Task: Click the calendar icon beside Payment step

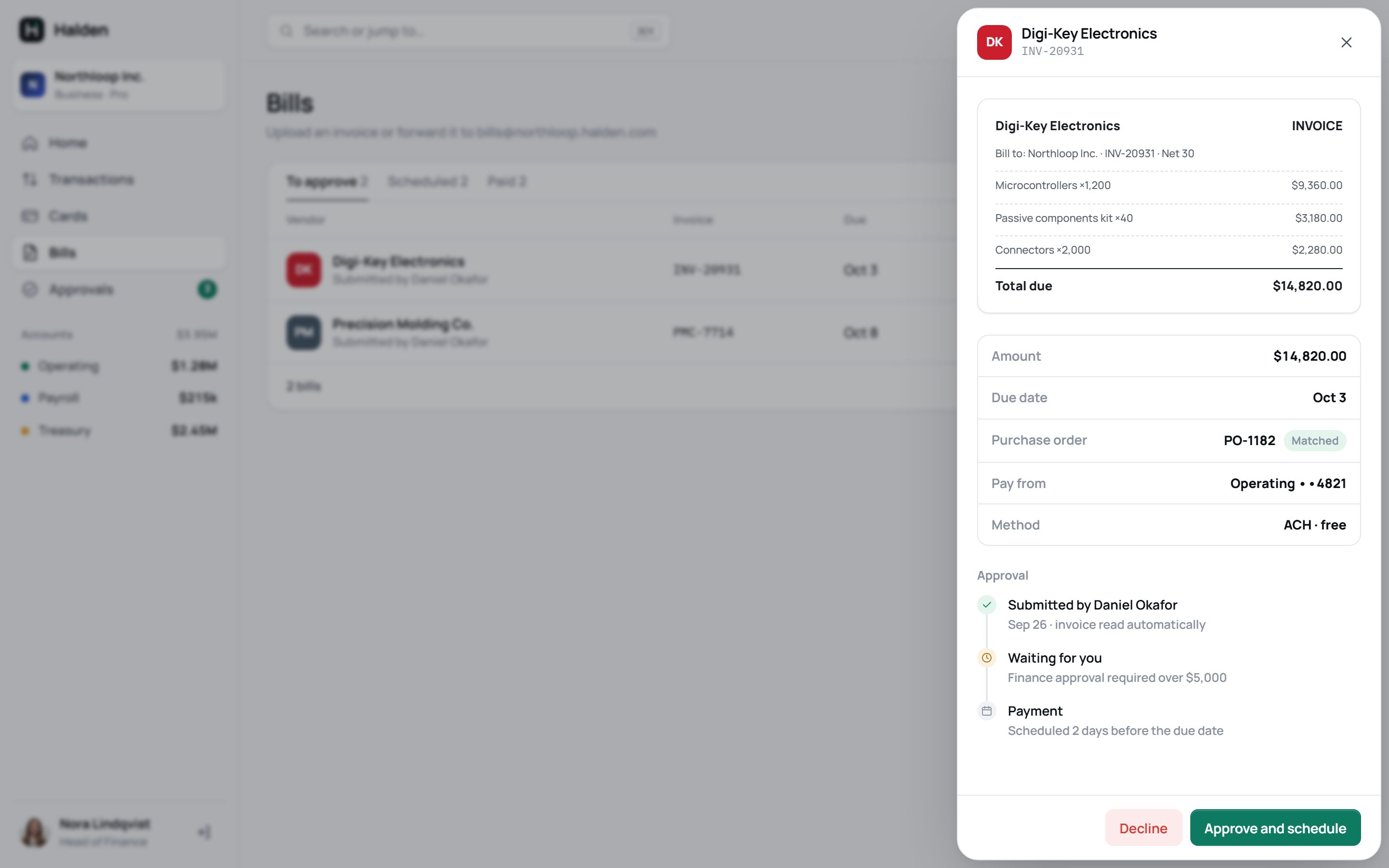Action: 987,711
